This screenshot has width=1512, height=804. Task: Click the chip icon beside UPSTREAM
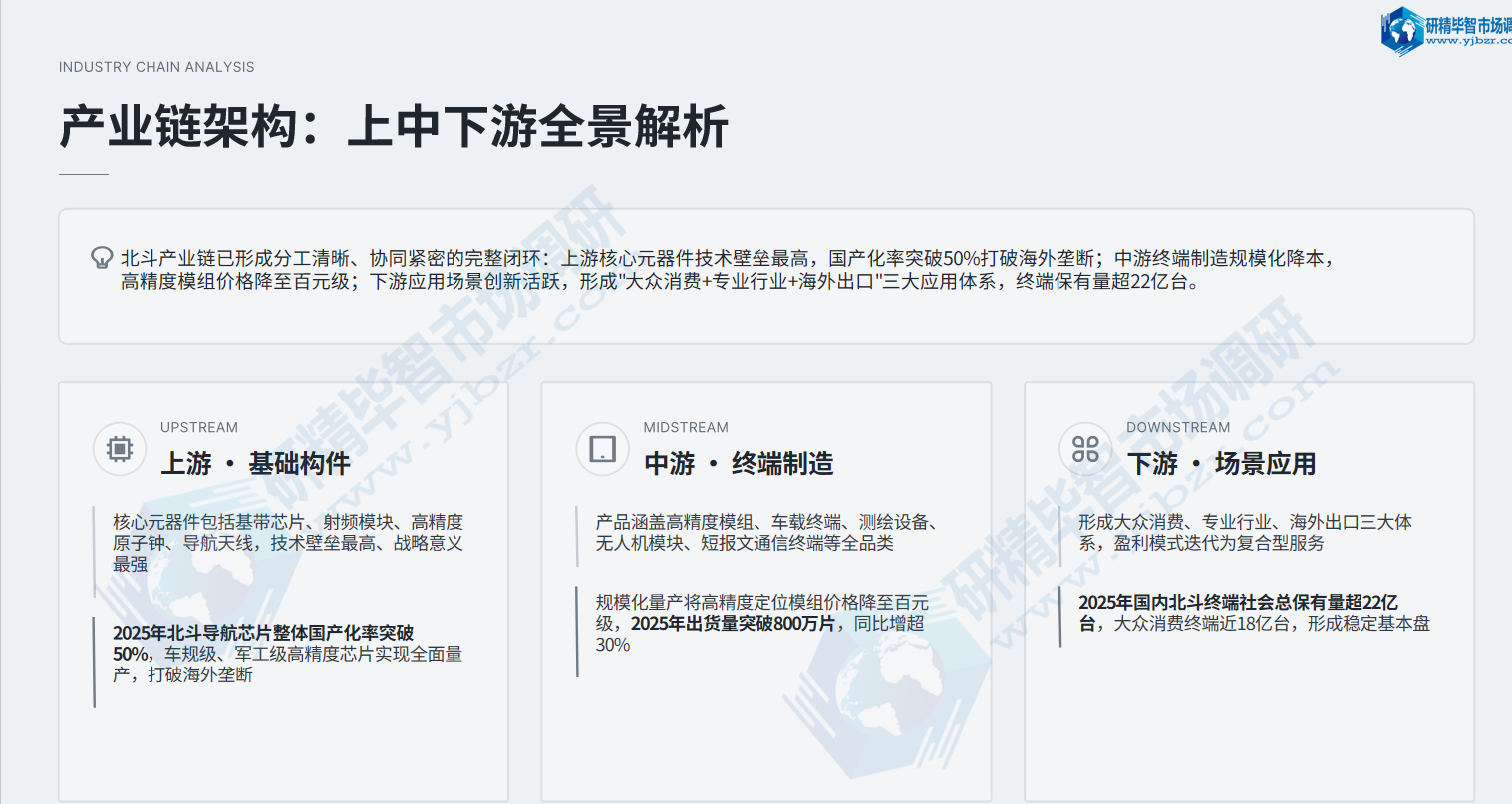coord(120,449)
